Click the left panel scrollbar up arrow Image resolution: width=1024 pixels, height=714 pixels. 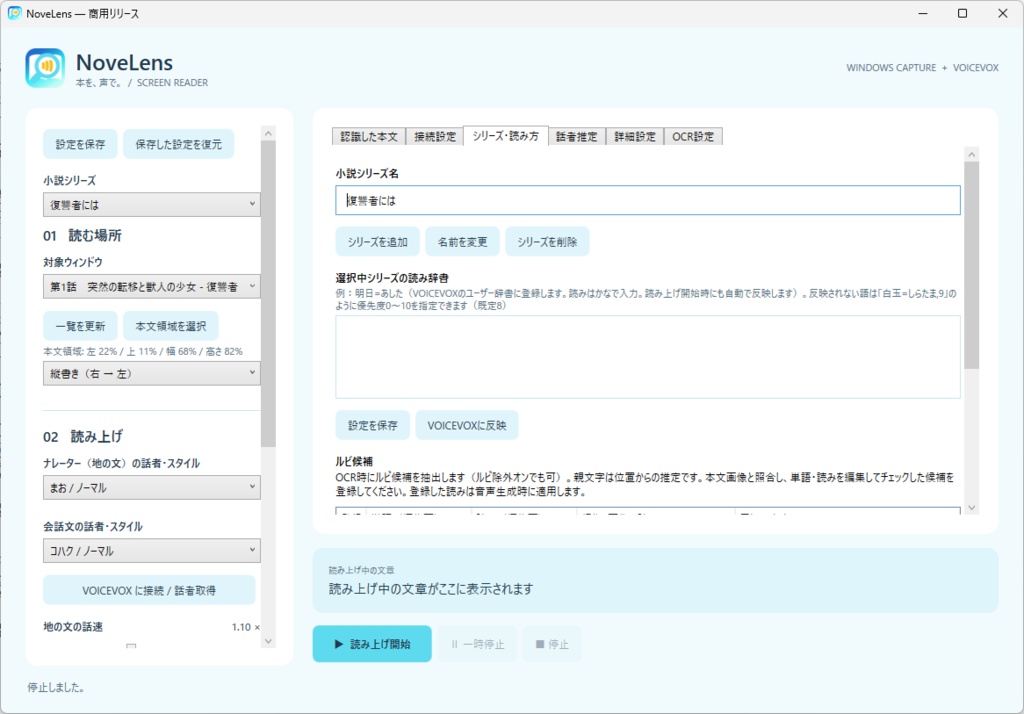point(268,133)
